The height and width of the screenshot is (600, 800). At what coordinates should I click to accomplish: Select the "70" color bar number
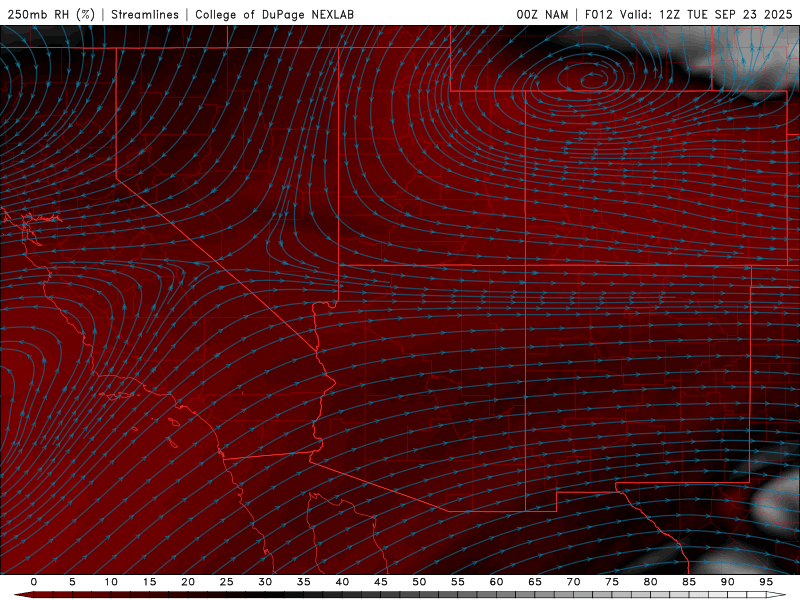[573, 582]
